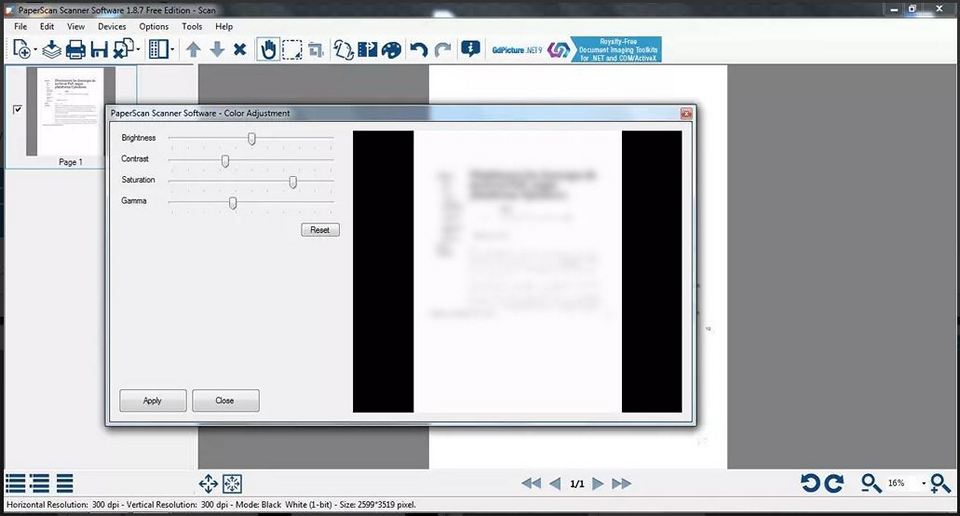The width and height of the screenshot is (960, 516).
Task: Move page down with down arrow
Action: (217, 50)
